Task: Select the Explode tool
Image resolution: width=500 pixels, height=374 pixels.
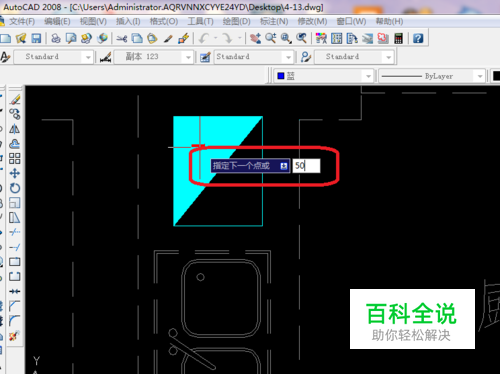Action: pos(15,336)
